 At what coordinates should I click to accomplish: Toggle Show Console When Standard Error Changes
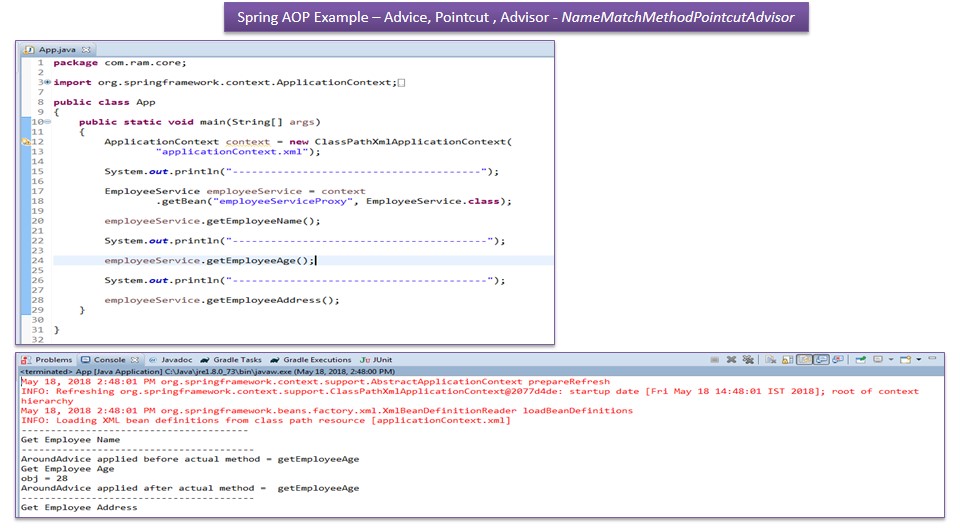838,360
